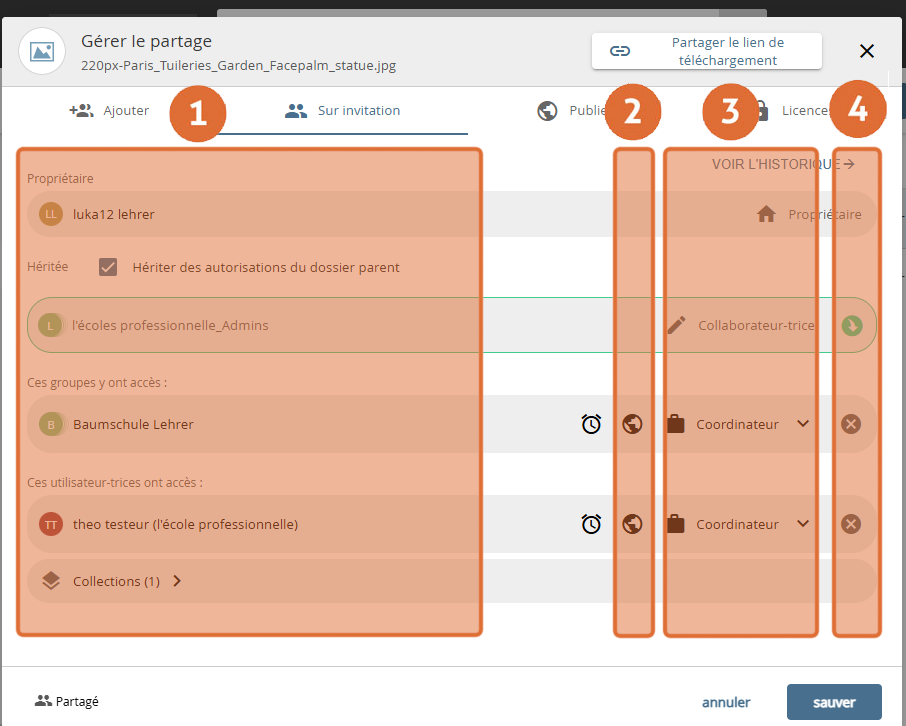Toggle Hériter des autorisations du dossier parent
906x726 pixels.
pyautogui.click(x=108, y=267)
